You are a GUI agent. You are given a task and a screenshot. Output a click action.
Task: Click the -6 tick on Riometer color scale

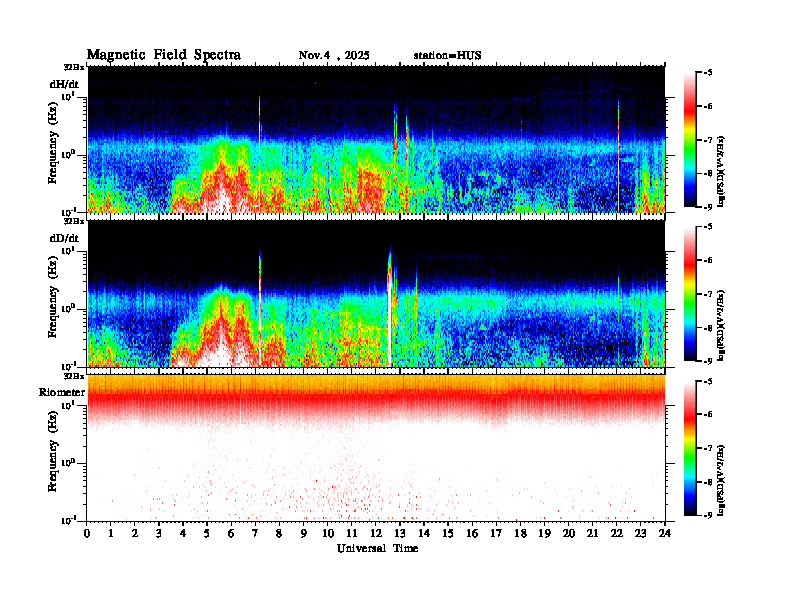coord(708,415)
